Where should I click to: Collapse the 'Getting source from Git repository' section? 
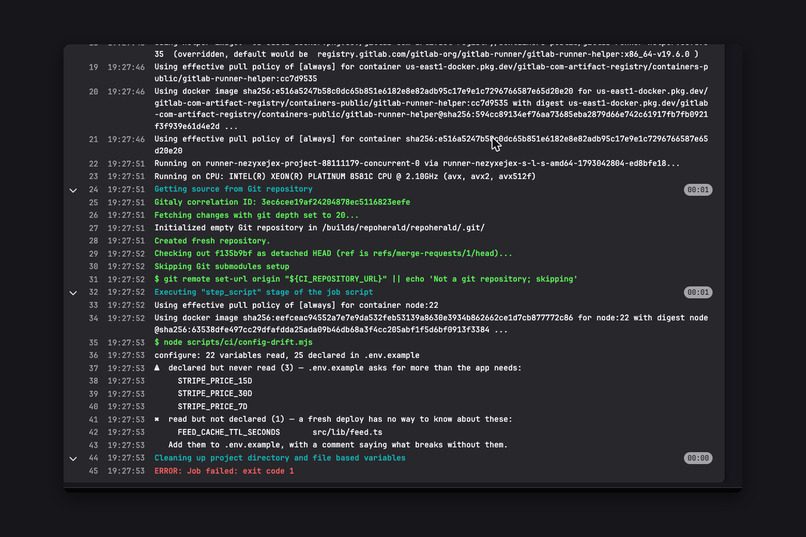click(x=73, y=190)
